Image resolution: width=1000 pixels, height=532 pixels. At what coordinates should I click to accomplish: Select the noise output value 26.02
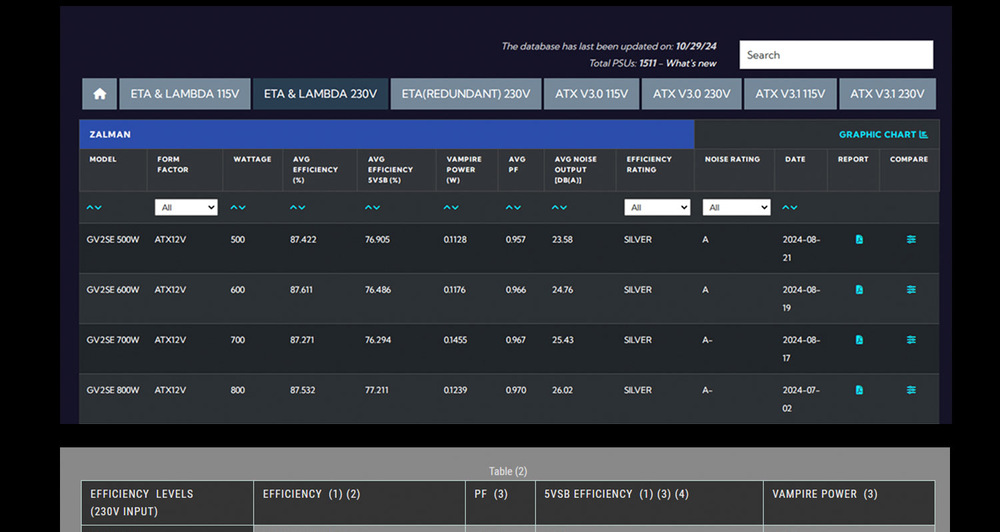562,390
